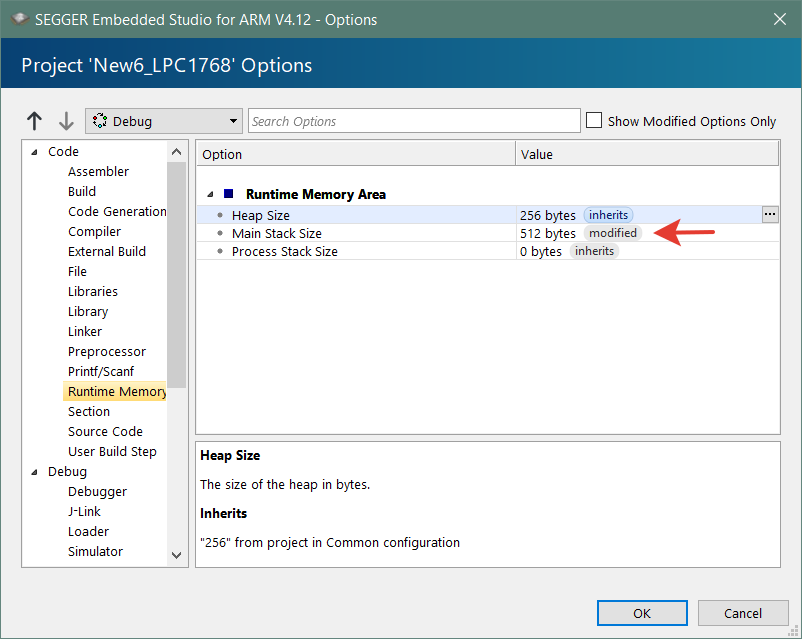This screenshot has height=639, width=802.
Task: Click the up arrow navigation icon
Action: click(x=34, y=121)
